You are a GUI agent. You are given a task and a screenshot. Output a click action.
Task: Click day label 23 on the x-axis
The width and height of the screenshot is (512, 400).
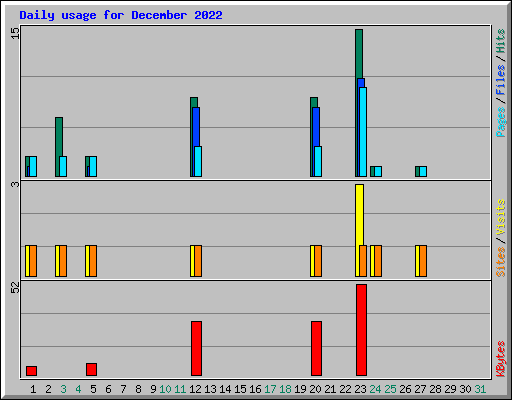(360, 389)
